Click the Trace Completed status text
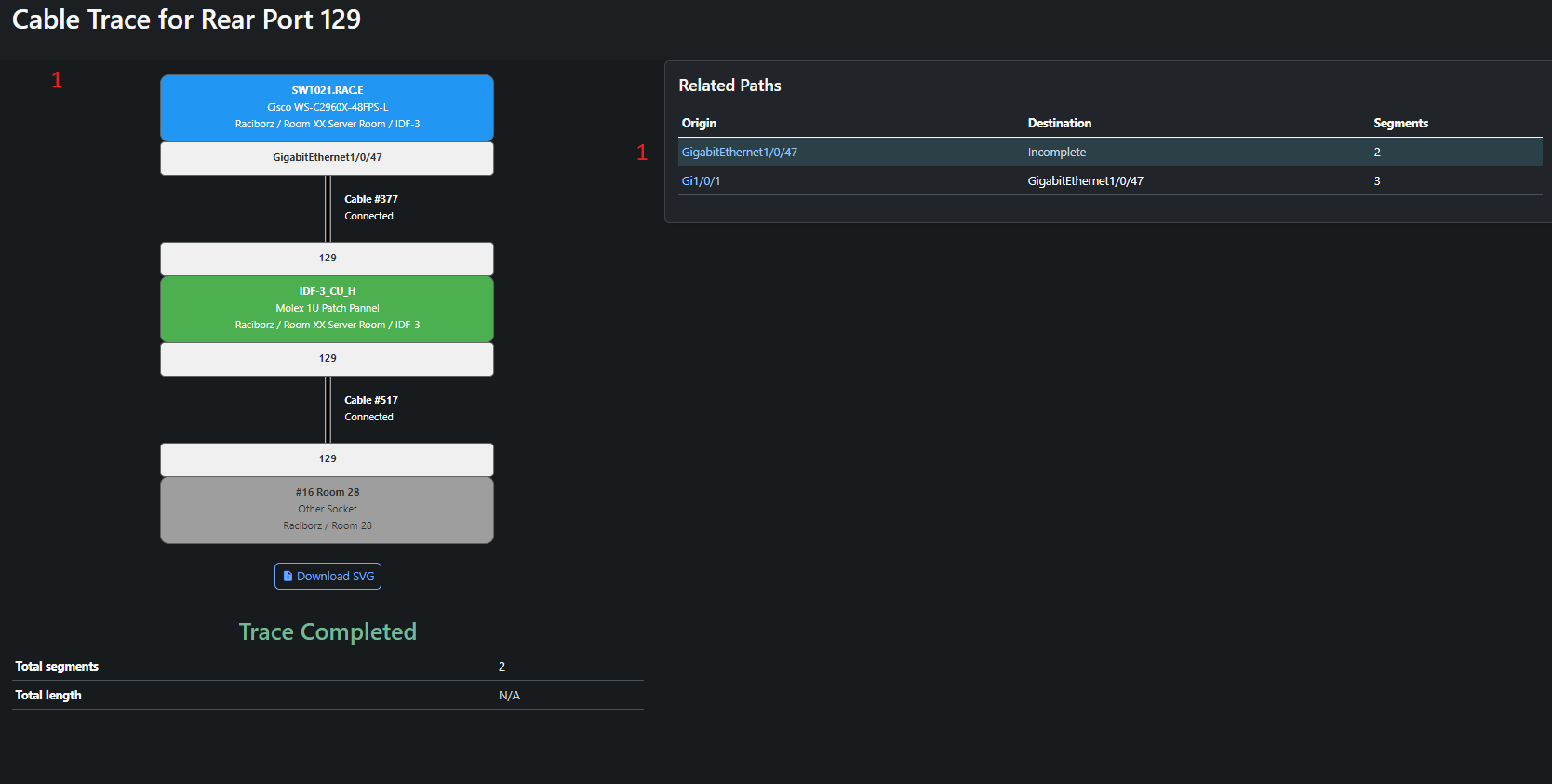Viewport: 1552px width, 784px height. pyautogui.click(x=328, y=631)
